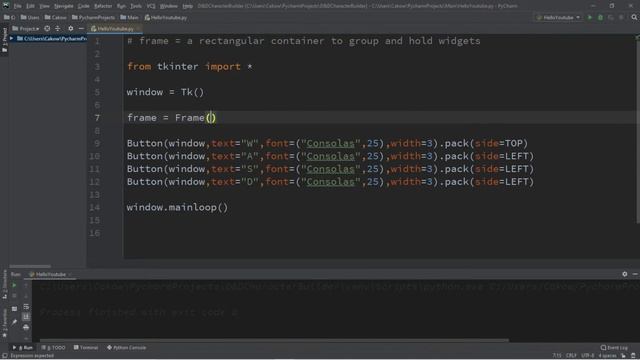Toggle the Python Console tool window button

127,348
